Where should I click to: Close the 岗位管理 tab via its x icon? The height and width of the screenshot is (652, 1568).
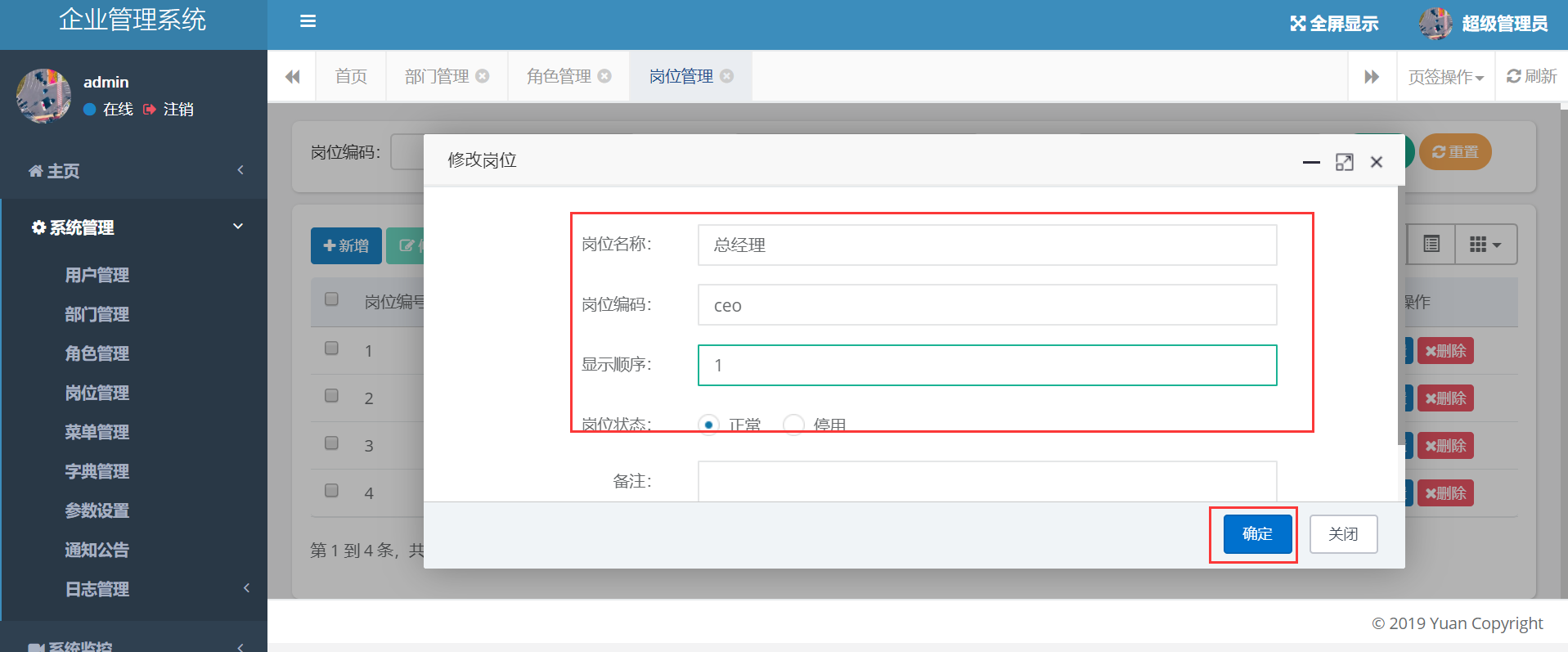coord(726,76)
